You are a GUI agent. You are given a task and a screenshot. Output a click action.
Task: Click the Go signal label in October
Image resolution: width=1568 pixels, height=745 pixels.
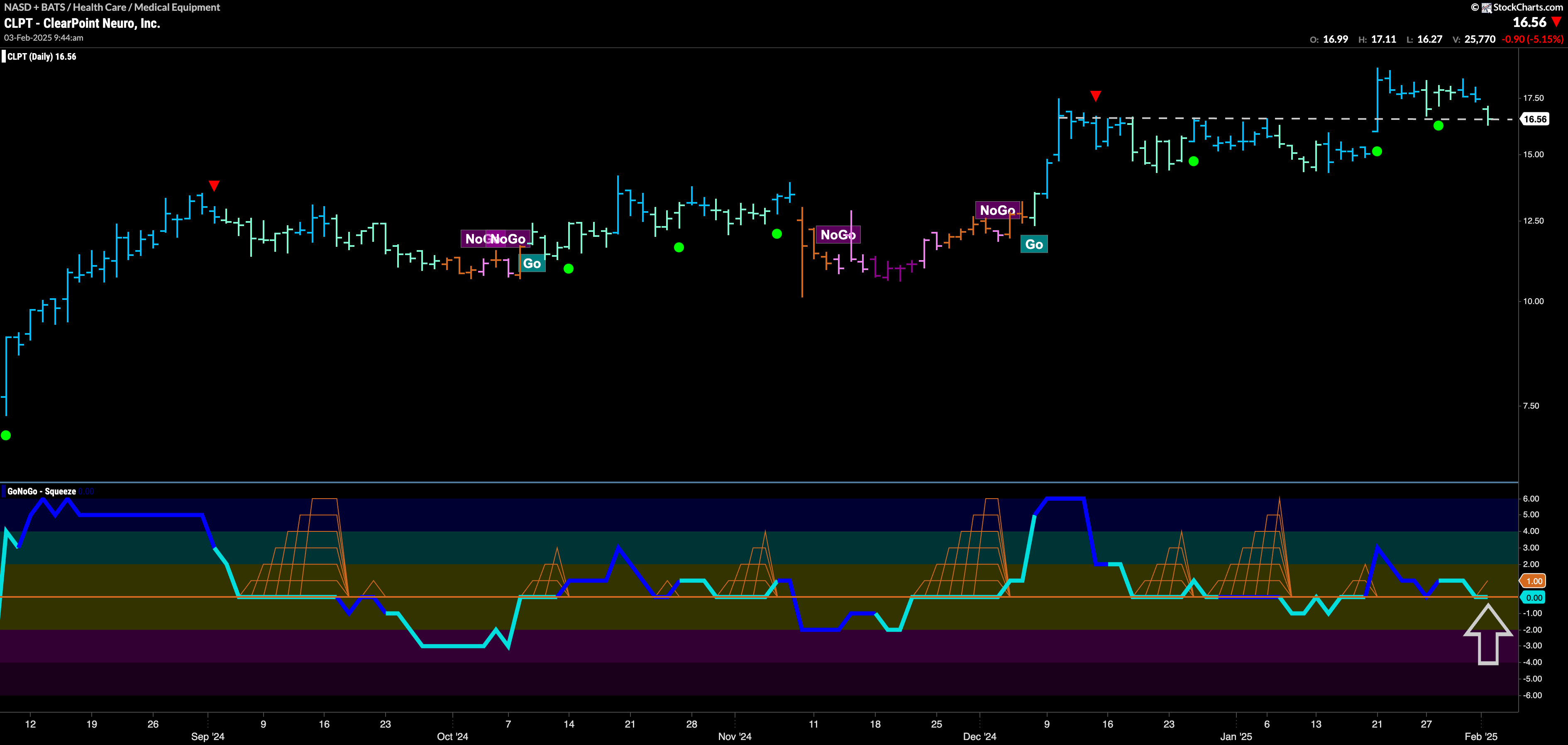tap(532, 263)
